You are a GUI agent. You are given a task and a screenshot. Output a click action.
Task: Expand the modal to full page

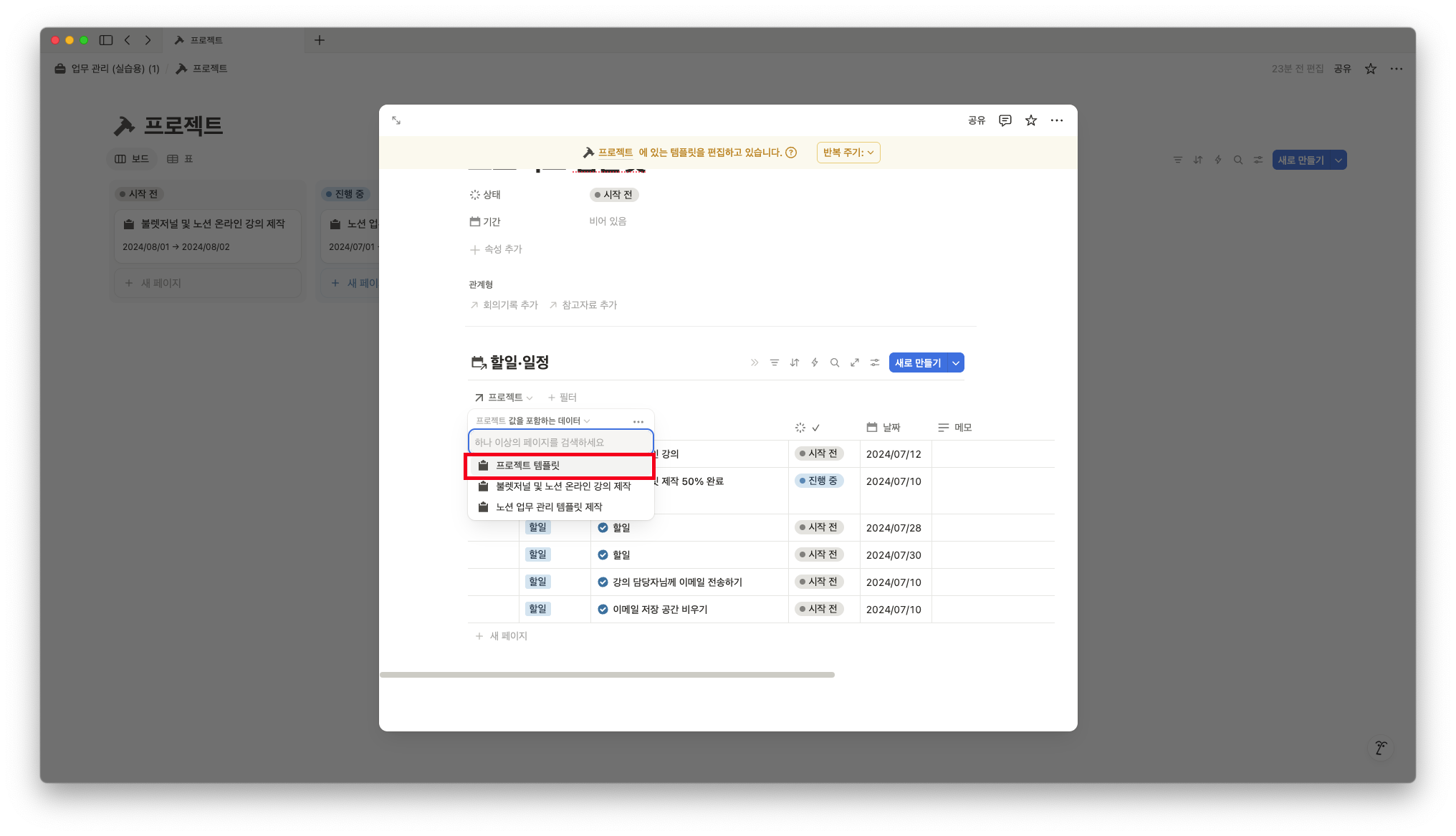tap(396, 120)
